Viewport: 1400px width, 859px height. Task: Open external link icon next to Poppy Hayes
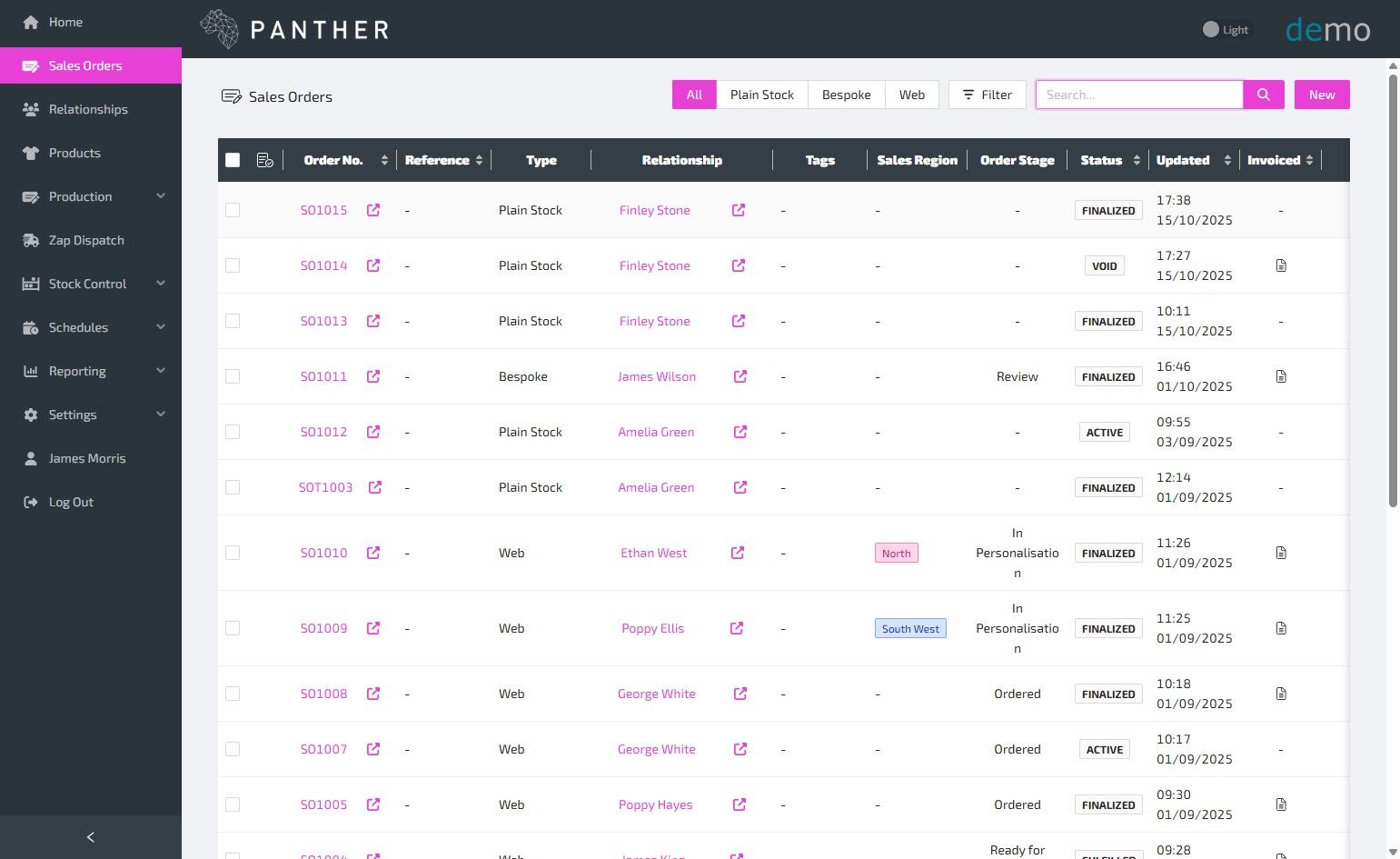740,804
